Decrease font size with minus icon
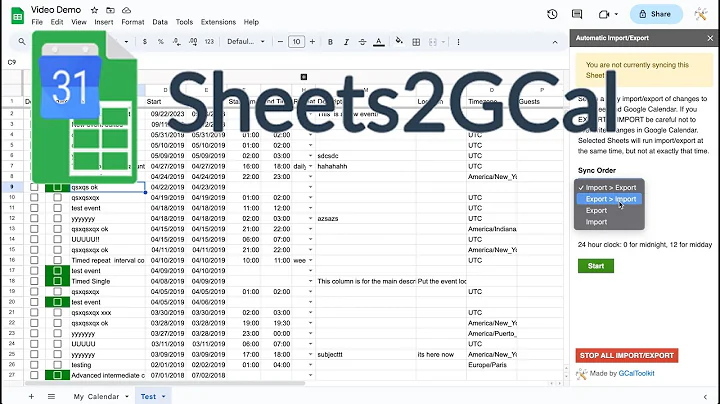The image size is (720, 404). 280,42
